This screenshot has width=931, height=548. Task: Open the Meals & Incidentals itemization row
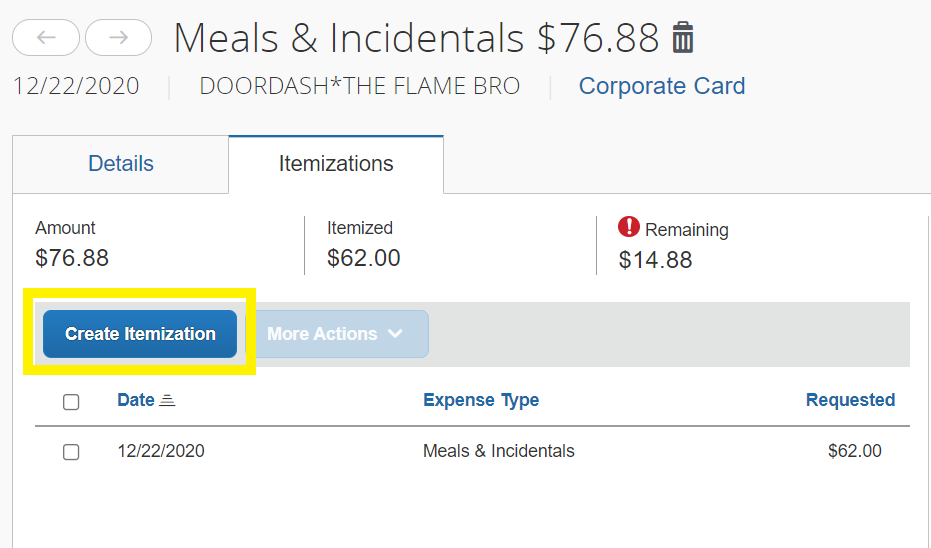499,451
